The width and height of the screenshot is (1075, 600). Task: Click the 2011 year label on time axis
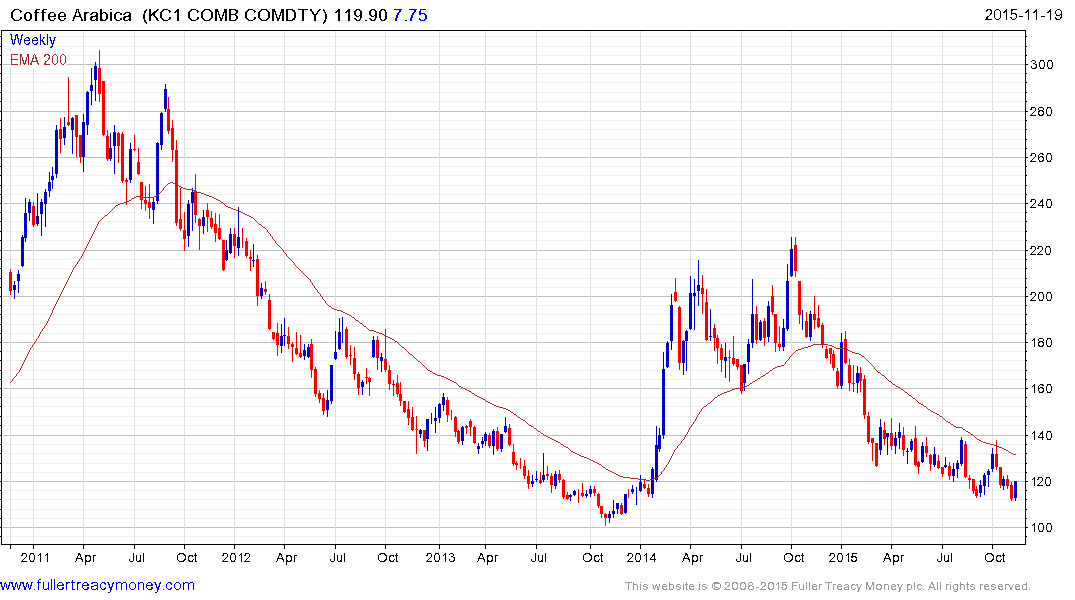35,557
